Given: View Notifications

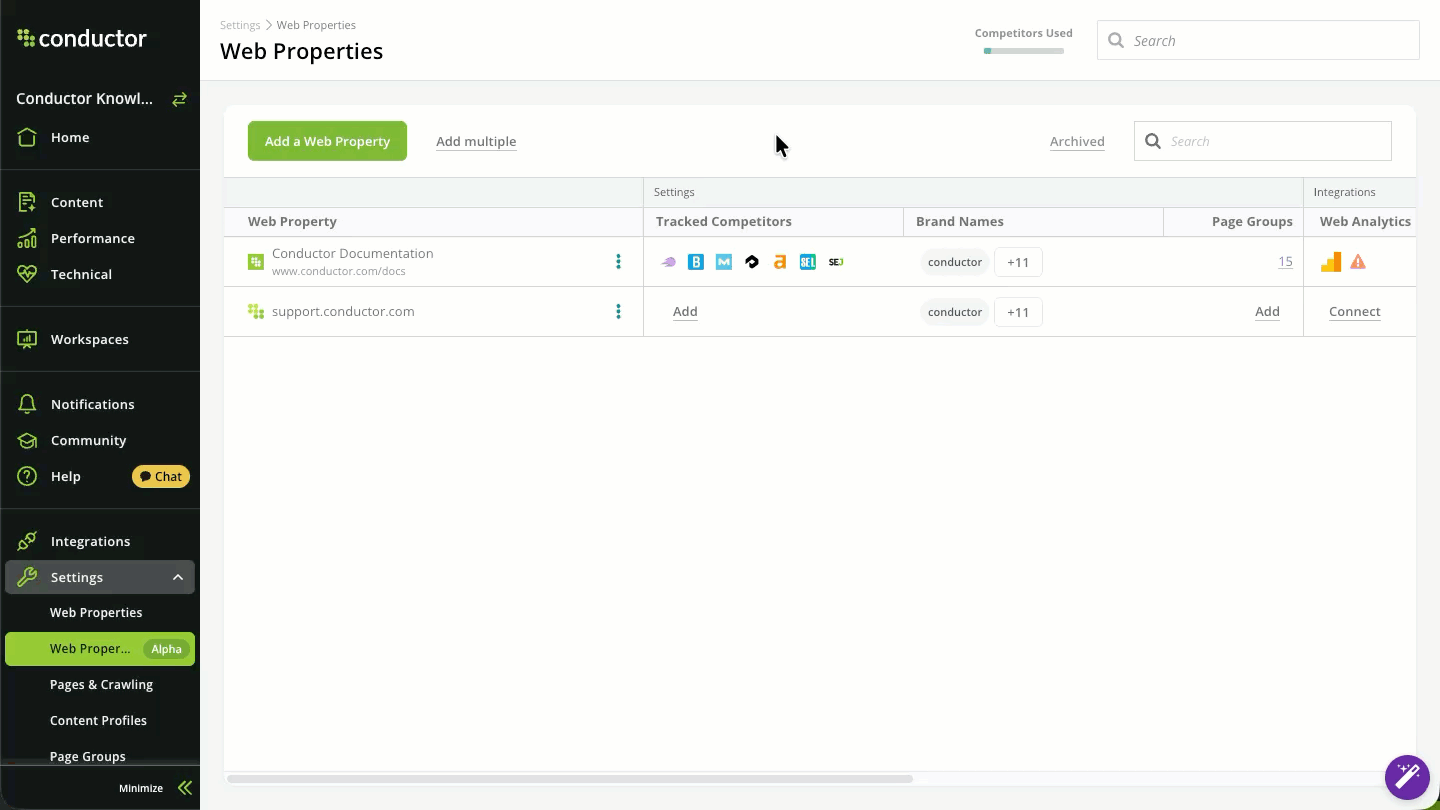Looking at the screenshot, I should click(x=93, y=404).
